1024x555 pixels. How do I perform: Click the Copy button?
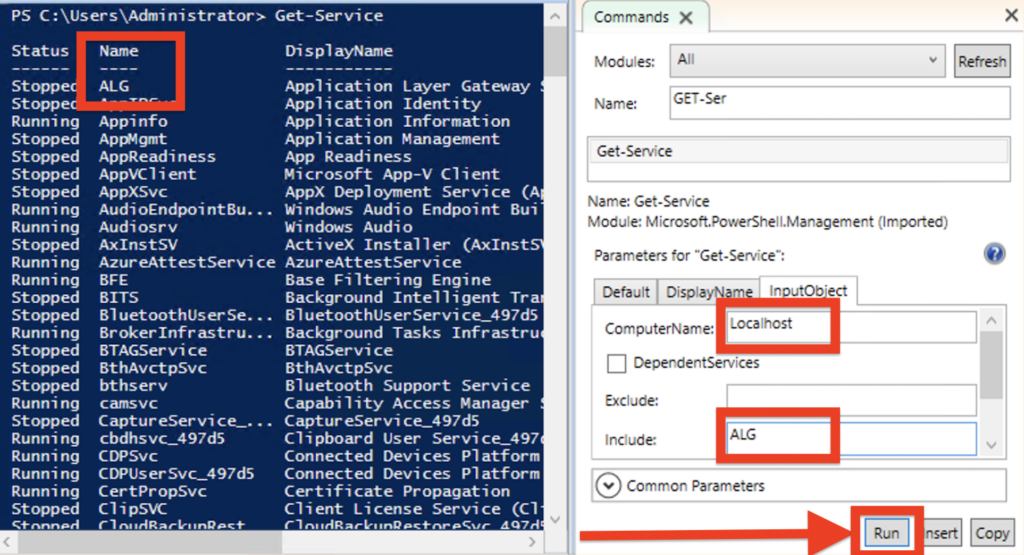click(x=991, y=533)
